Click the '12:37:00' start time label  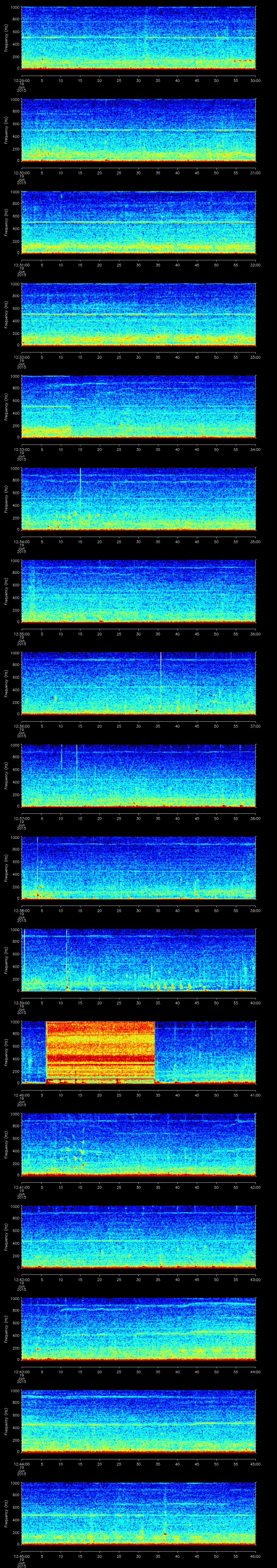click(21, 818)
